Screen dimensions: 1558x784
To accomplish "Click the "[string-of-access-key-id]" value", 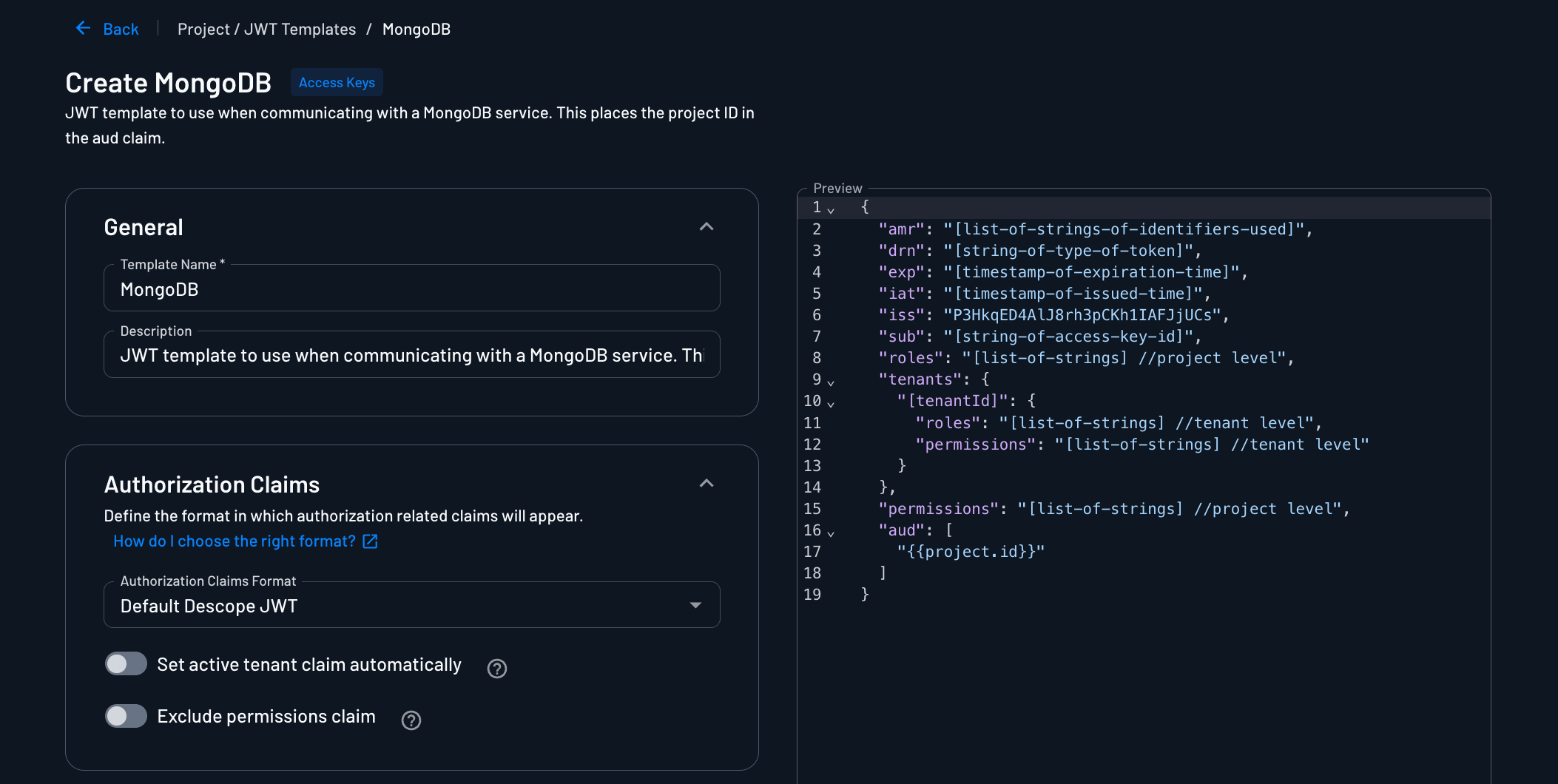I will click(x=1068, y=337).
